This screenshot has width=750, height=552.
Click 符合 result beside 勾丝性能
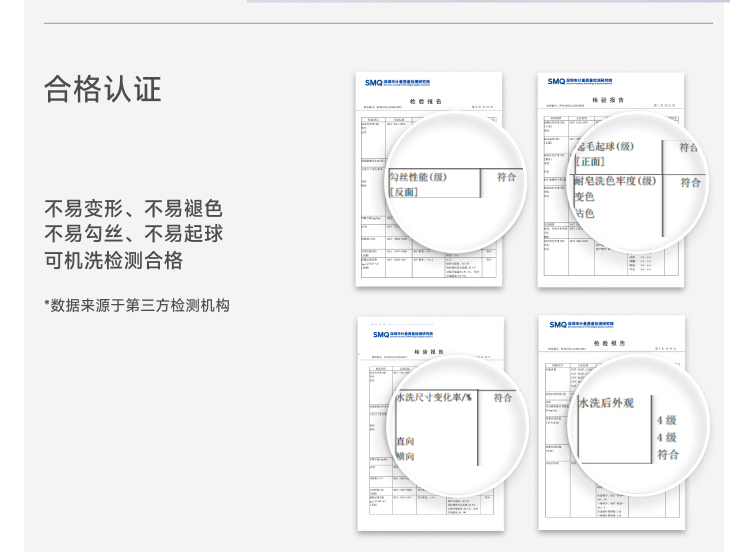[506, 177]
